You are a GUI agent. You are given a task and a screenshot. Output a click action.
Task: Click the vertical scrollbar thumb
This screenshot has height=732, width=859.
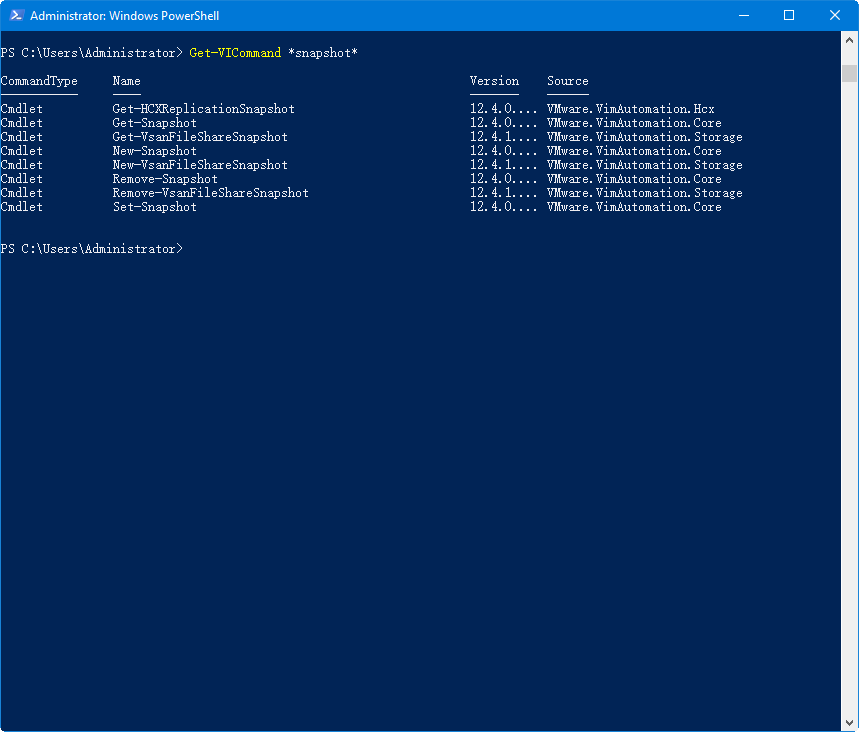tap(850, 73)
